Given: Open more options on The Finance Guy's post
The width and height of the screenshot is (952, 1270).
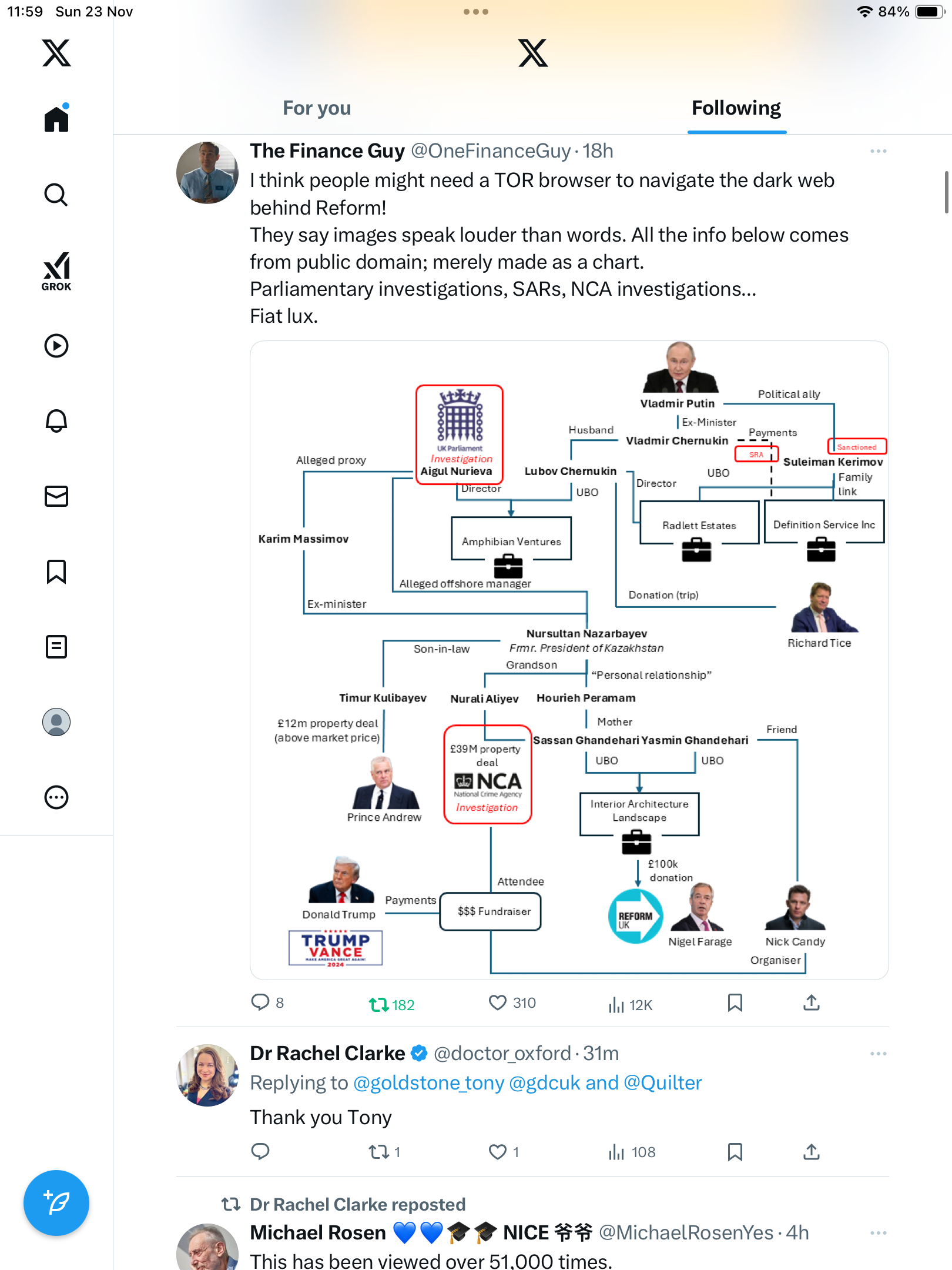Looking at the screenshot, I should pos(878,151).
